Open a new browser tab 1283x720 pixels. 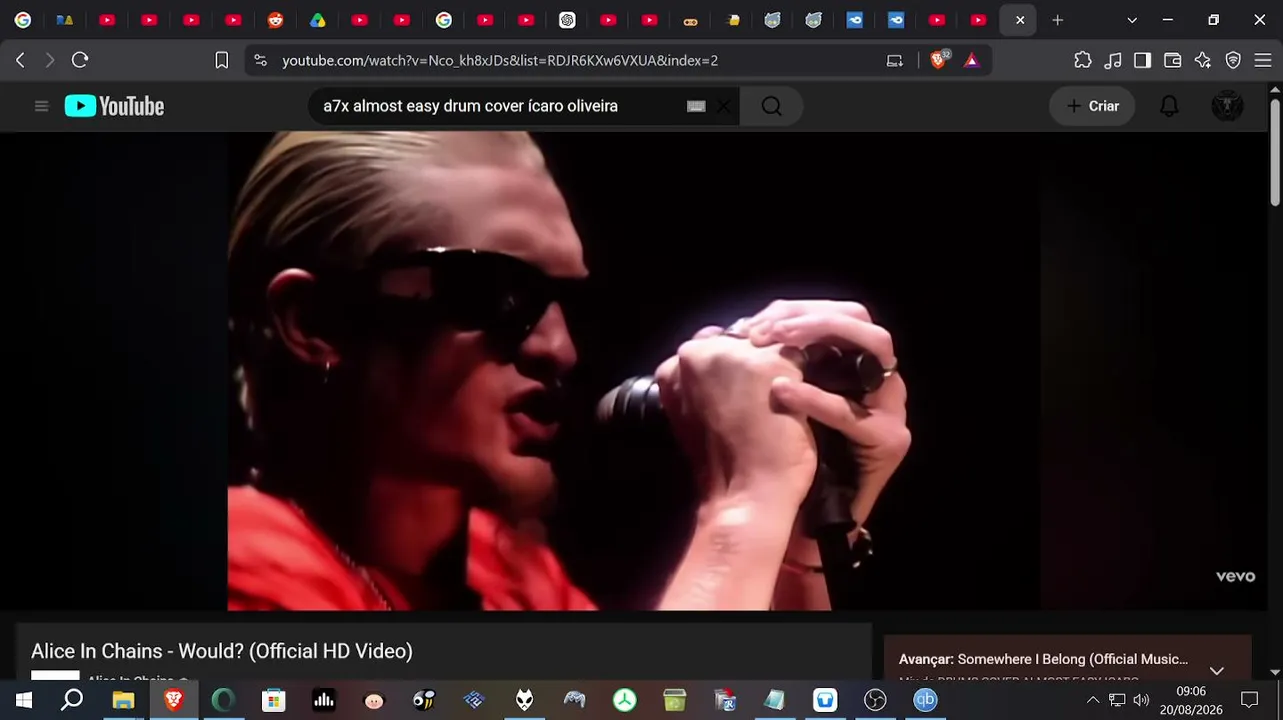tap(1058, 20)
